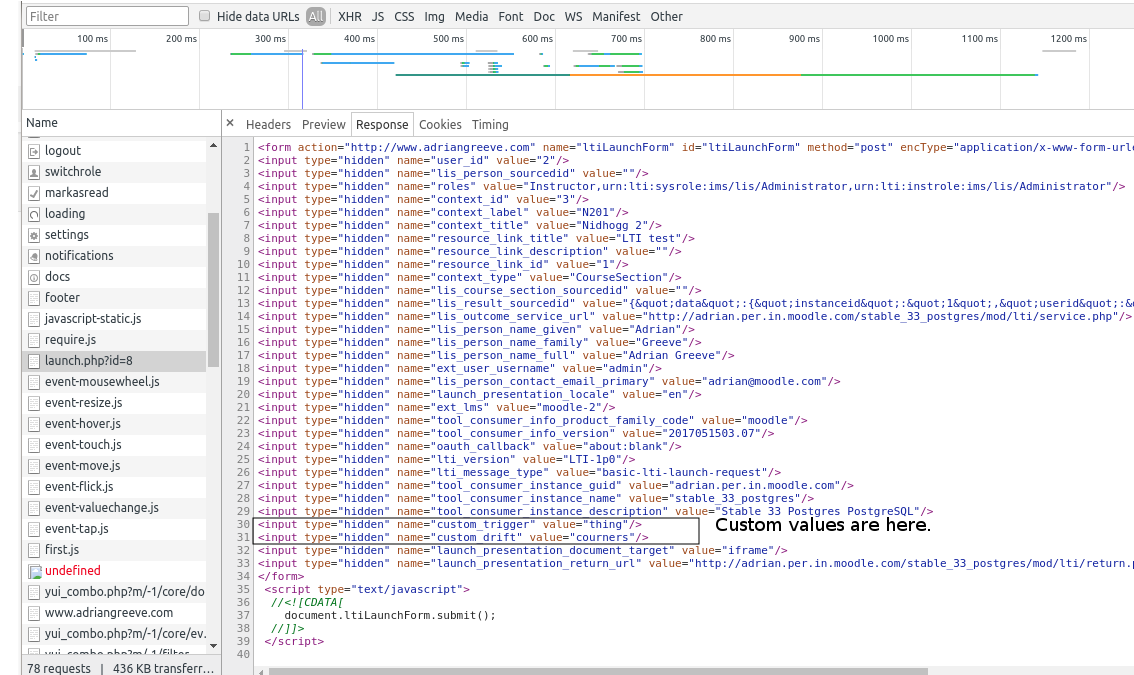Show the Timing tab
Screen dimensions: 1134x675
click(490, 124)
